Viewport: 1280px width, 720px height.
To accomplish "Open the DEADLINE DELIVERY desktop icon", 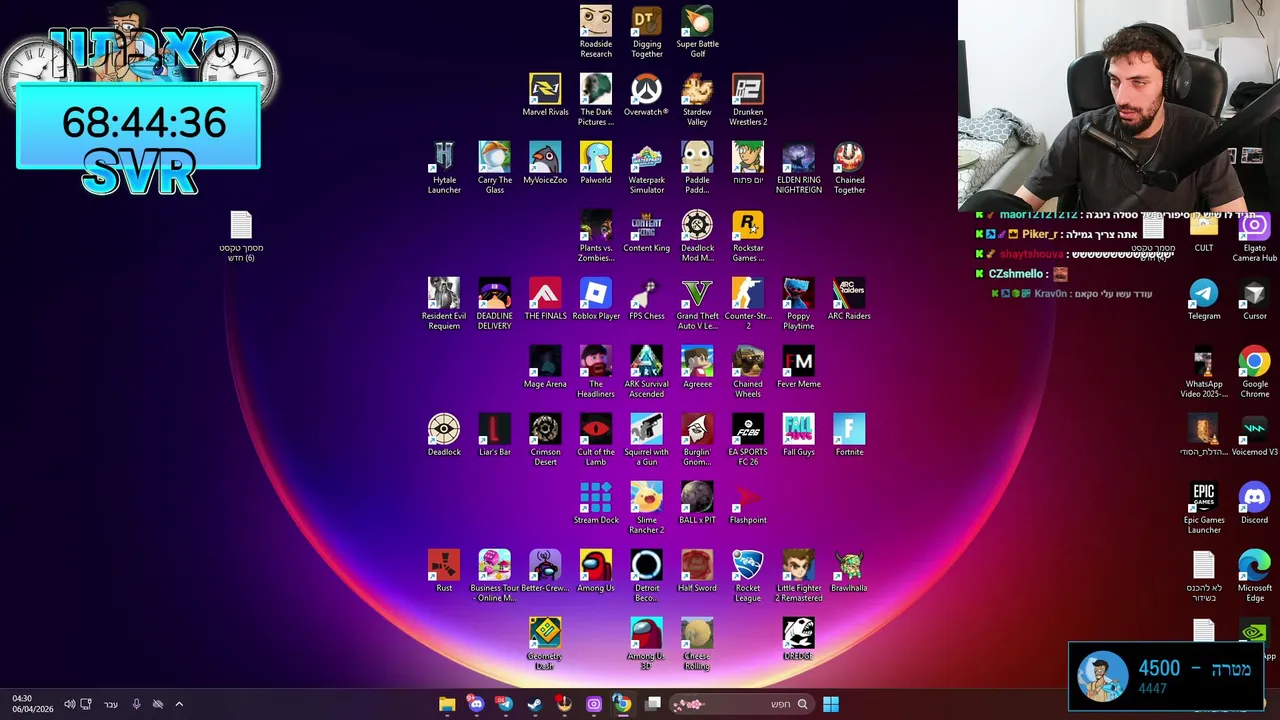I will point(495,303).
